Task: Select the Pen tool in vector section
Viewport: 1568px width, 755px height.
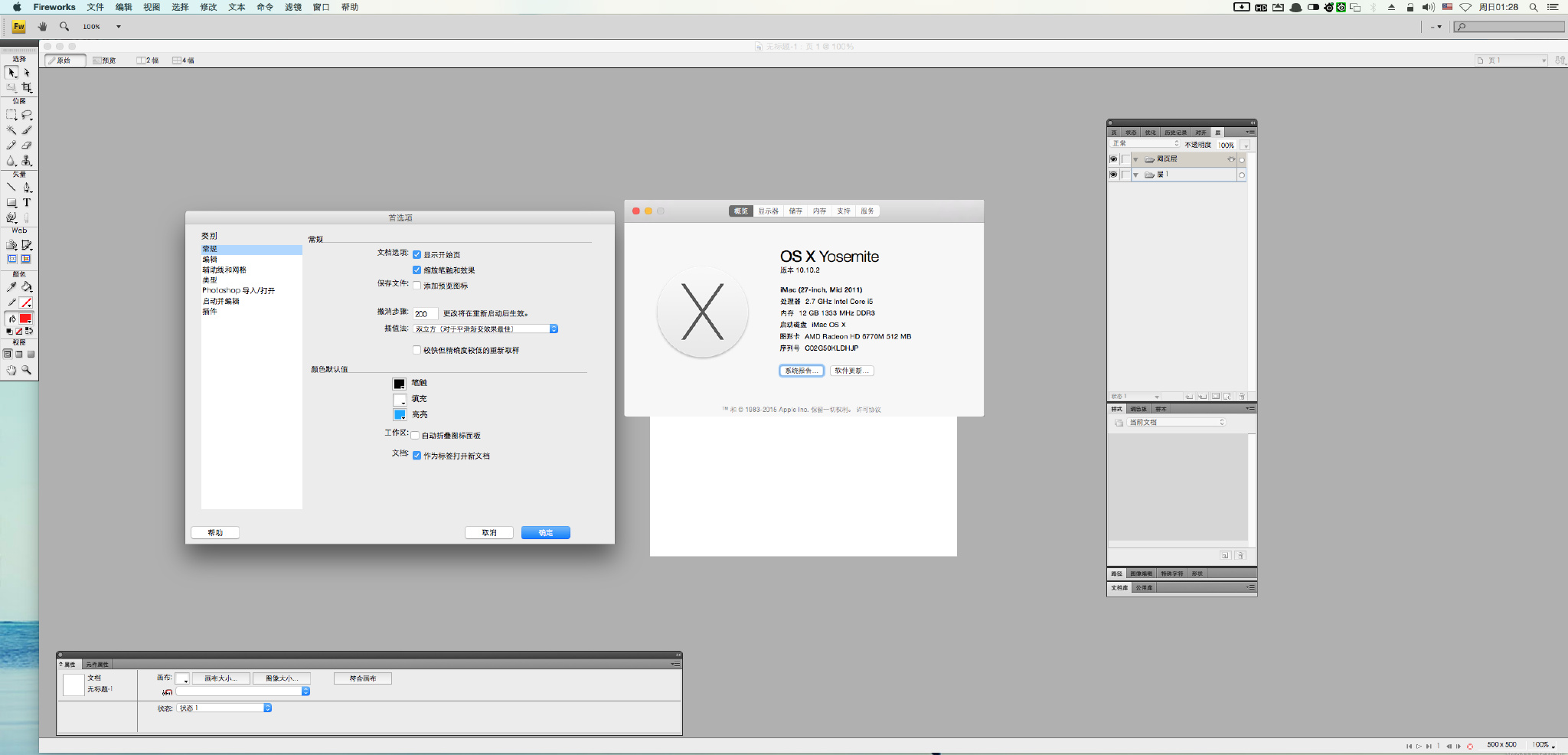Action: (x=27, y=188)
